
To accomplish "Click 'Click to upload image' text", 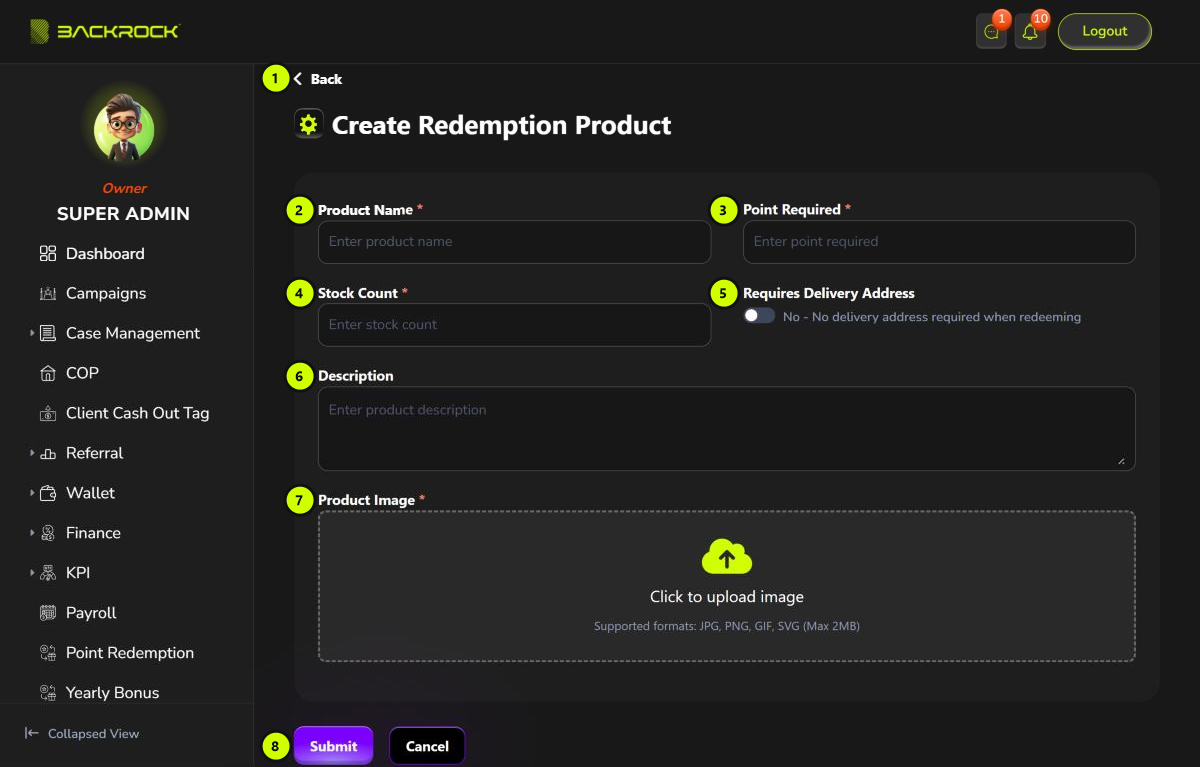I will 727,597.
